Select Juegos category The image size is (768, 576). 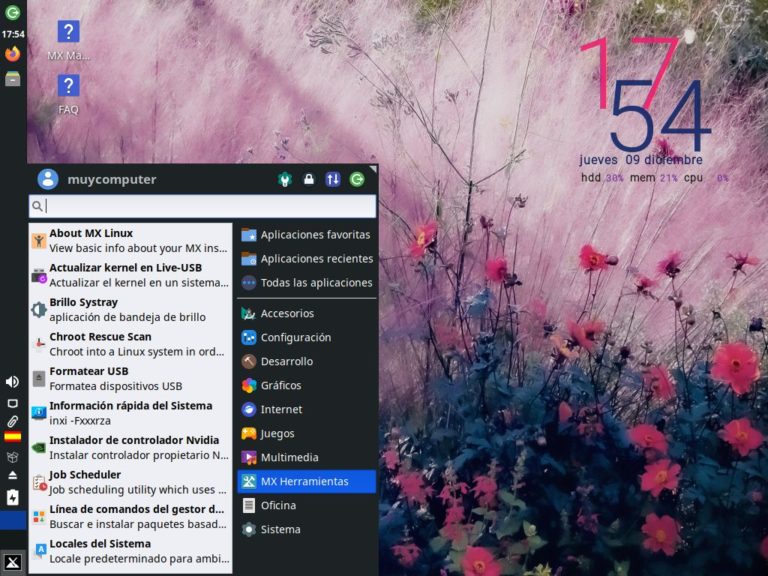pyautogui.click(x=307, y=433)
